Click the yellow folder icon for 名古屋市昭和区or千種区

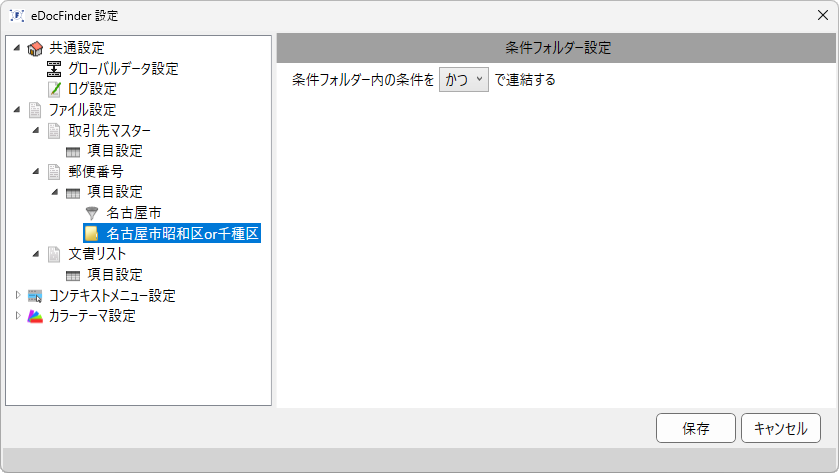[x=92, y=233]
